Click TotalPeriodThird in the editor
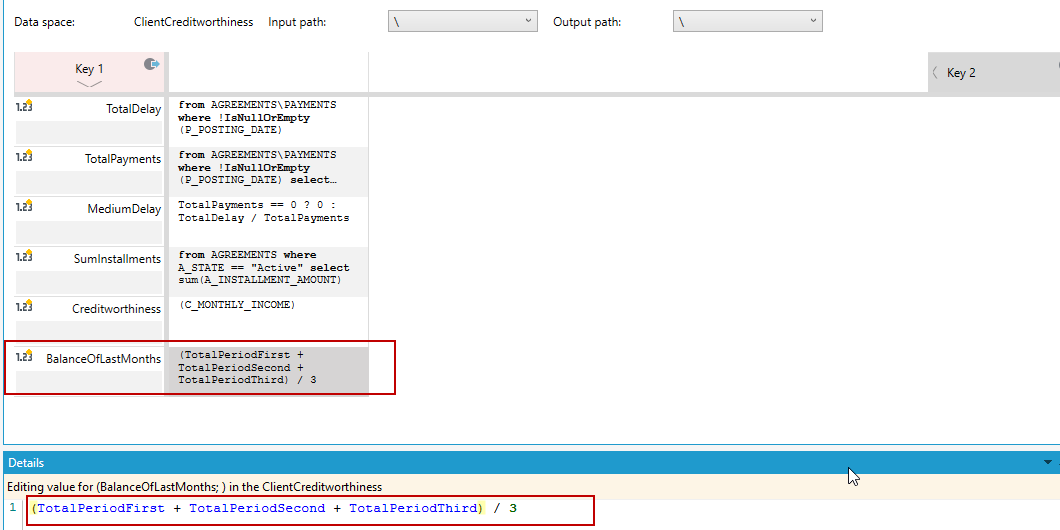 point(414,508)
